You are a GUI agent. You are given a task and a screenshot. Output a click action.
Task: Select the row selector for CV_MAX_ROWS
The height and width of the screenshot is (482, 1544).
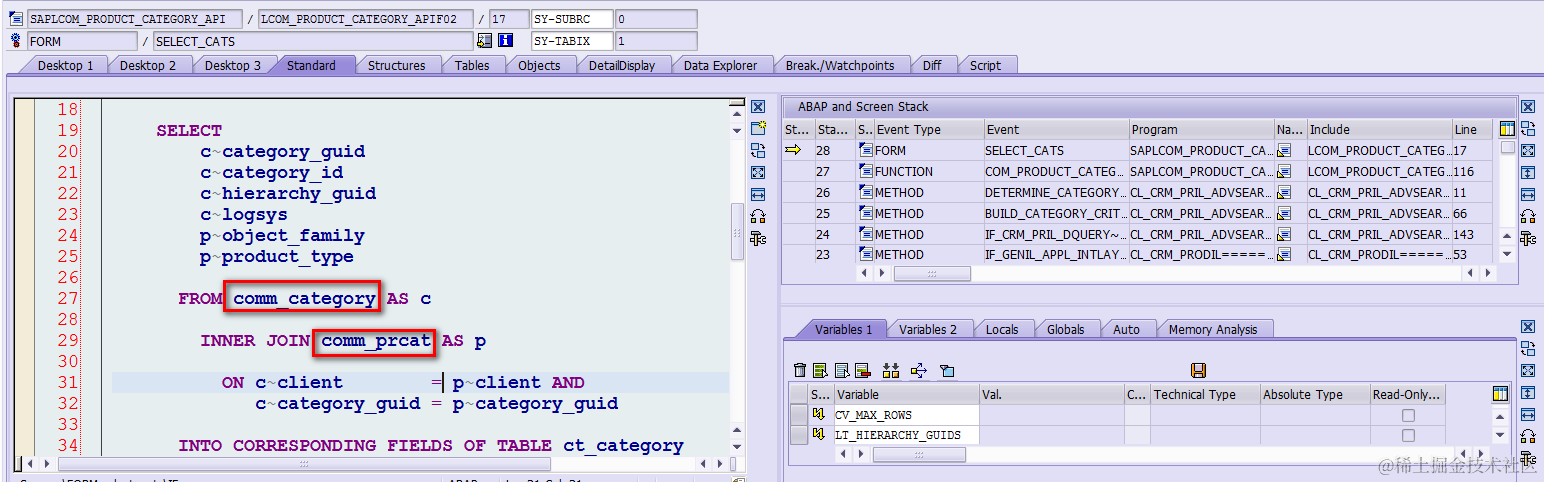[799, 414]
